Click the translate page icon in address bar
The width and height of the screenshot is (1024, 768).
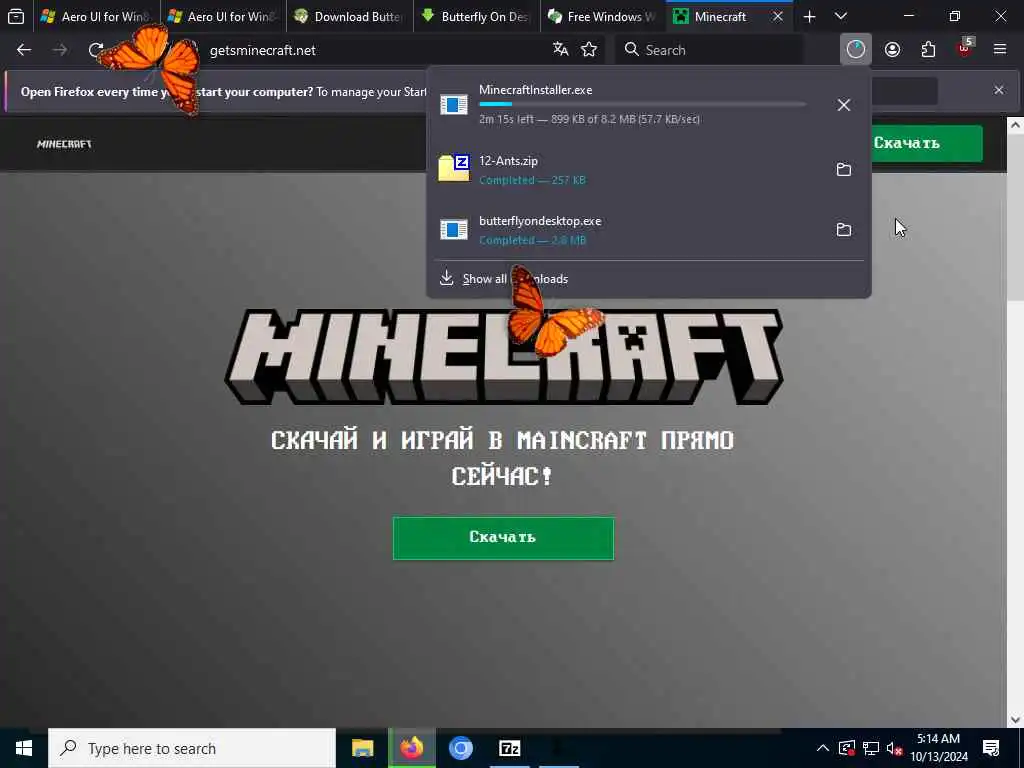coord(560,49)
